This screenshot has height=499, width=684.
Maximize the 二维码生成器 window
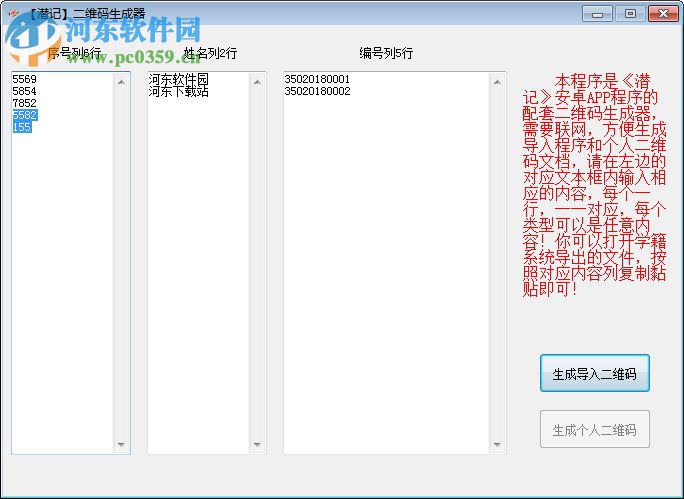point(630,14)
